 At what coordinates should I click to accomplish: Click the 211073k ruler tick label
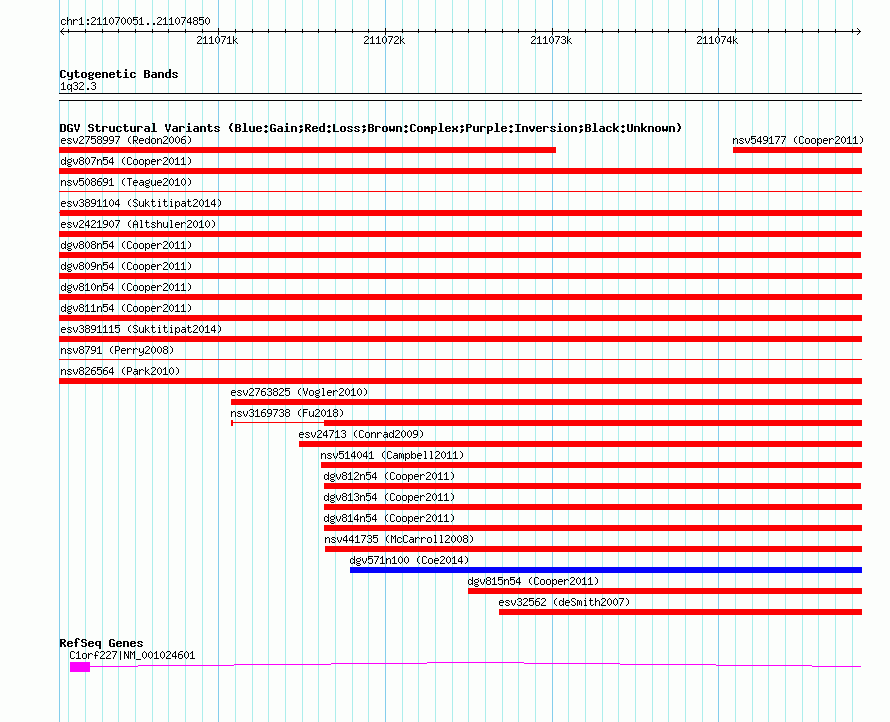coord(551,40)
